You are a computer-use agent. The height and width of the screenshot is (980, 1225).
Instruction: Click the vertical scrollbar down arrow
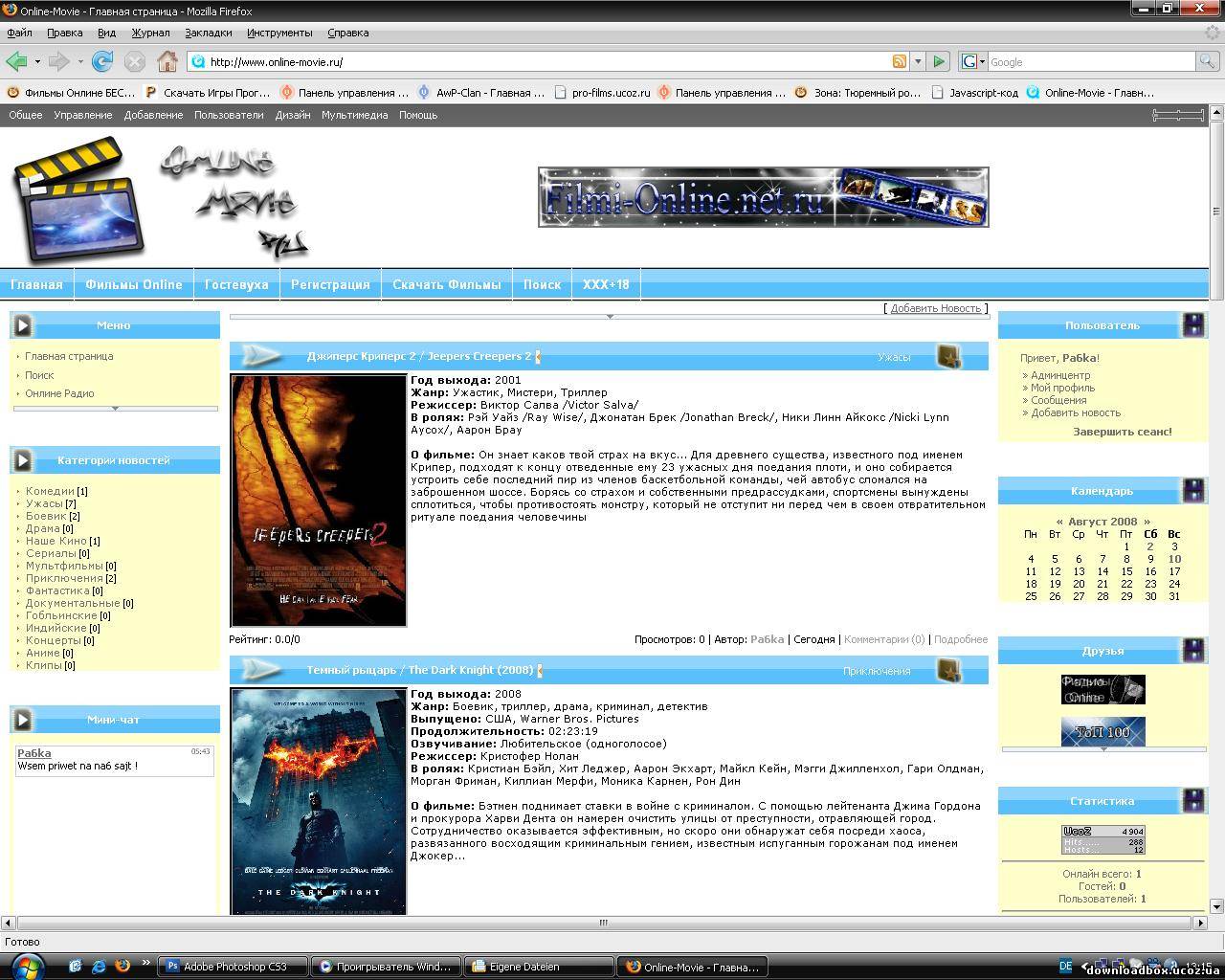coord(1216,906)
